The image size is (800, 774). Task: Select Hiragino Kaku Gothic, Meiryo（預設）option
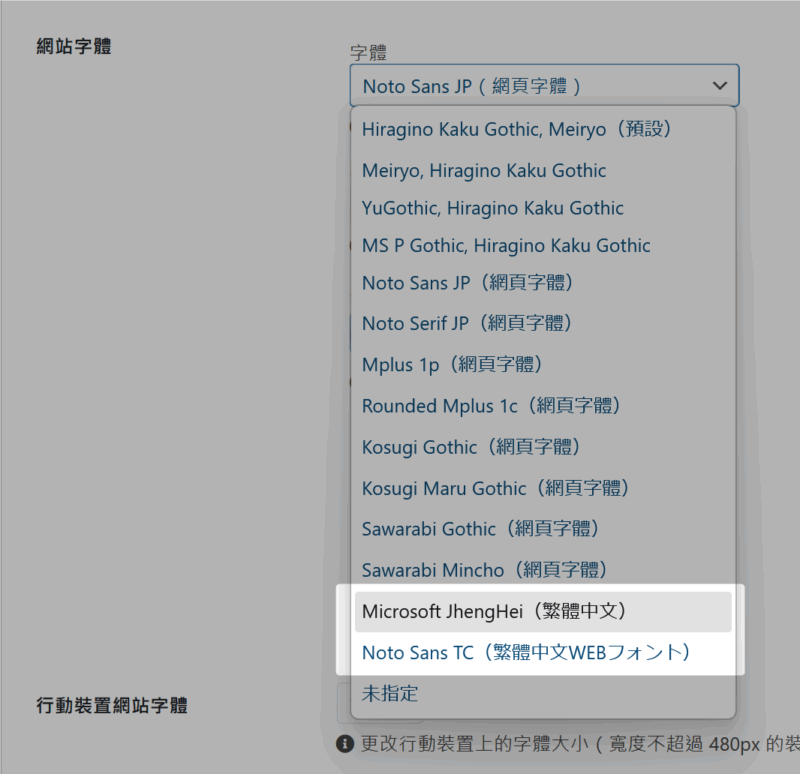click(543, 129)
